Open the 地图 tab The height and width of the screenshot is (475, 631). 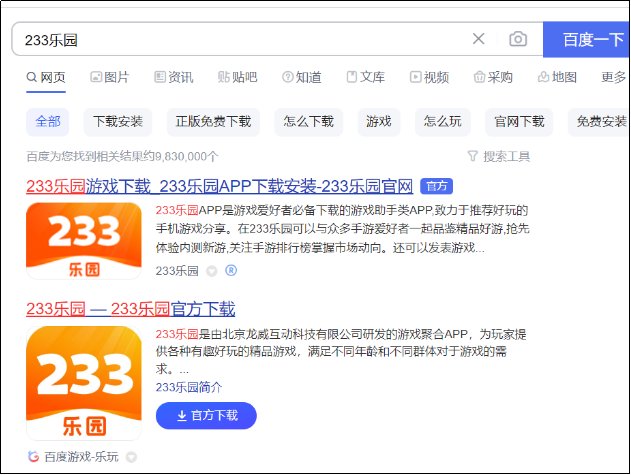(x=557, y=77)
